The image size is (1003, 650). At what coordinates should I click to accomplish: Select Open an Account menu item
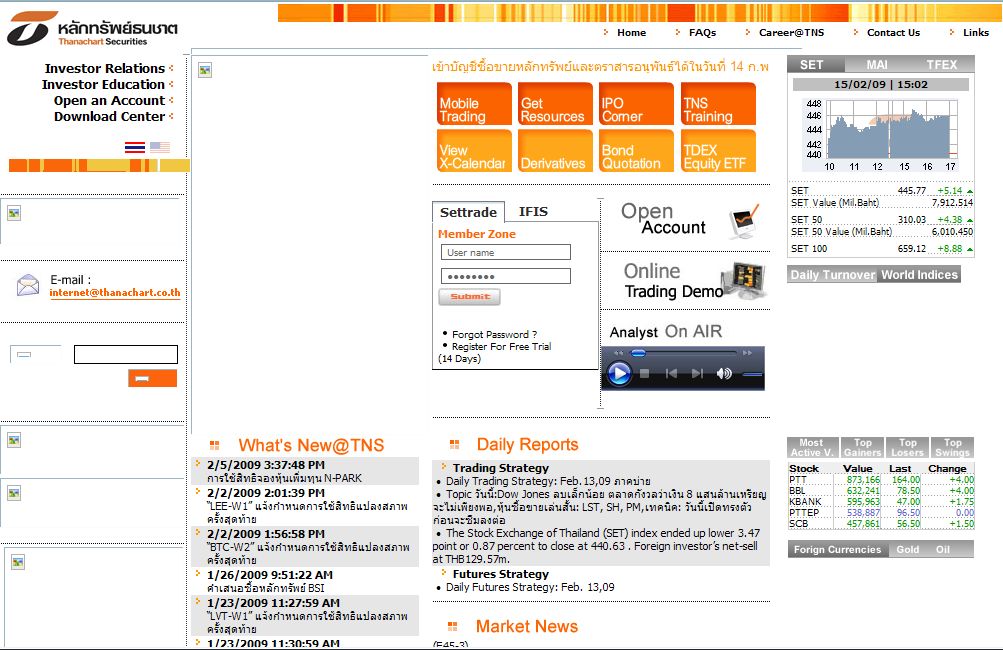[109, 100]
